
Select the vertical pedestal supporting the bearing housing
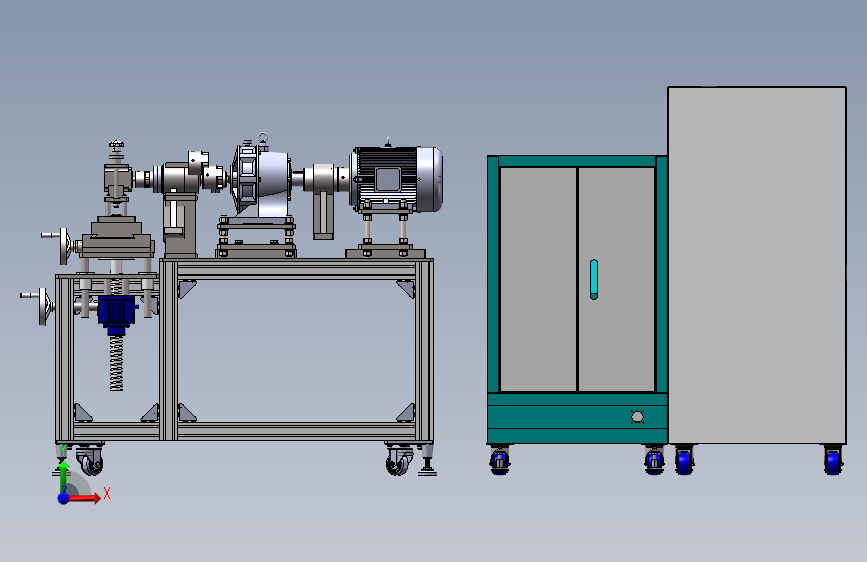pyautogui.click(x=180, y=226)
